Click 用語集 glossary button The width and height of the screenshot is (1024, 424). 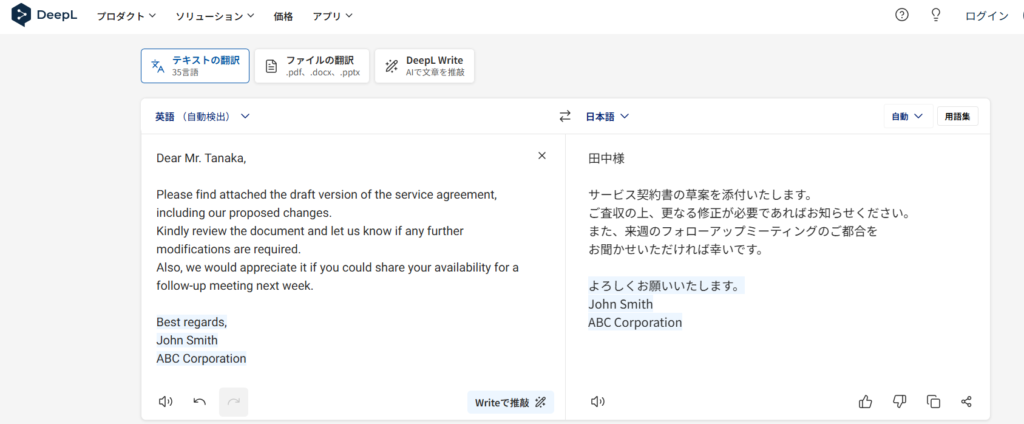pos(957,116)
